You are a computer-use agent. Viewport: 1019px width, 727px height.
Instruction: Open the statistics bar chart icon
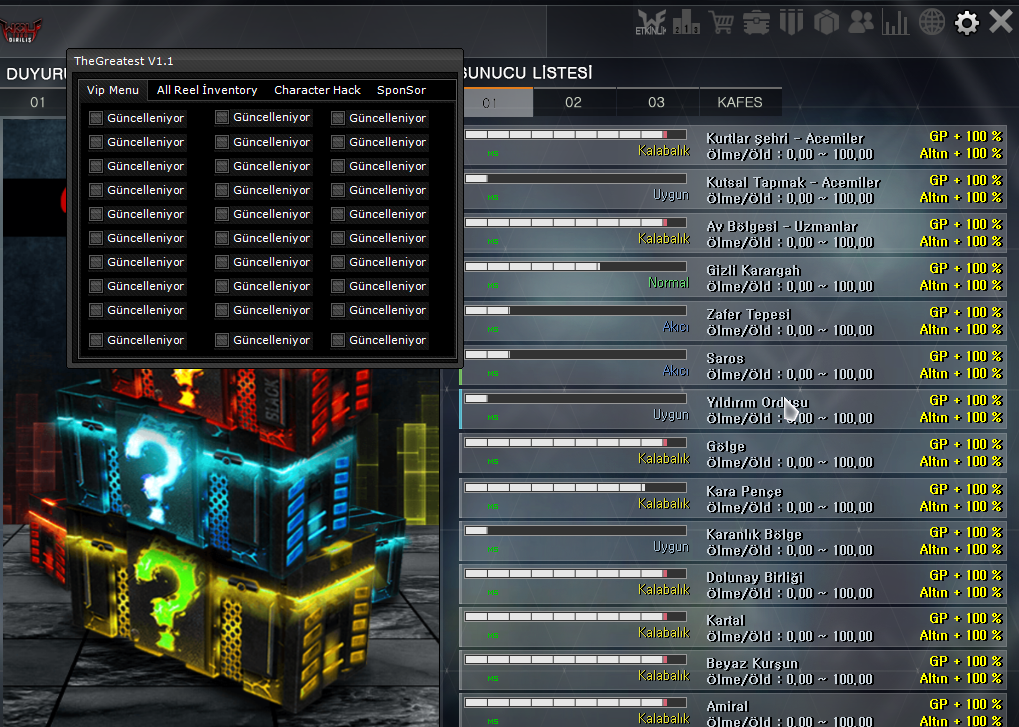896,22
